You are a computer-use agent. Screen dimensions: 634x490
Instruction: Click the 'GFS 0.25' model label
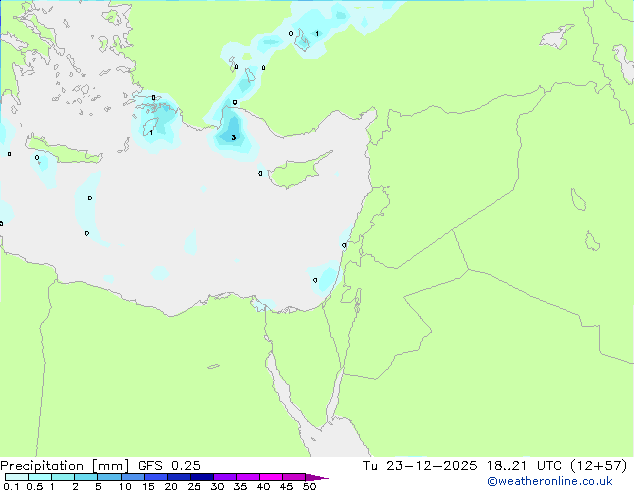click(169, 466)
